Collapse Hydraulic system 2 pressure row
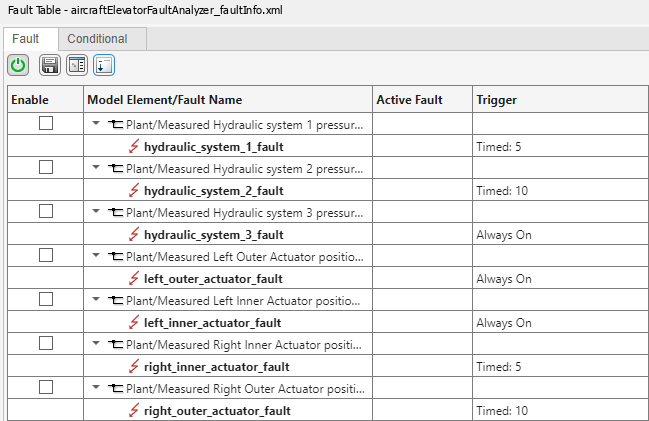649x421 pixels. coord(96,168)
